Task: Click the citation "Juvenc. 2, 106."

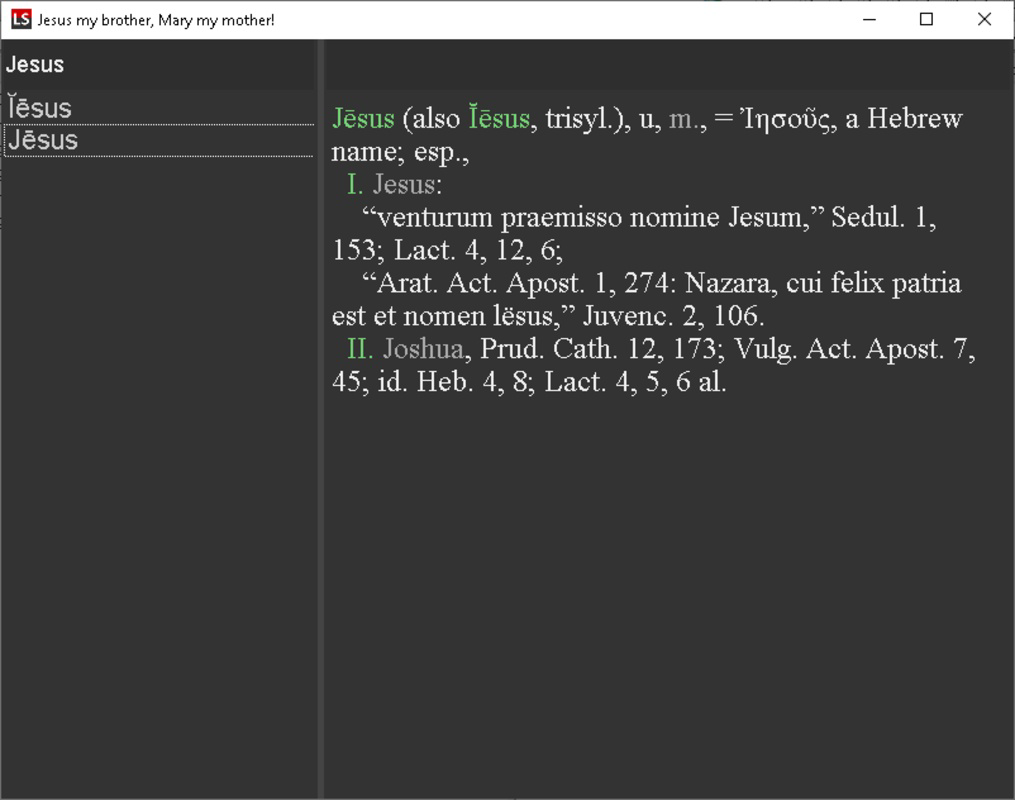Action: (673, 316)
